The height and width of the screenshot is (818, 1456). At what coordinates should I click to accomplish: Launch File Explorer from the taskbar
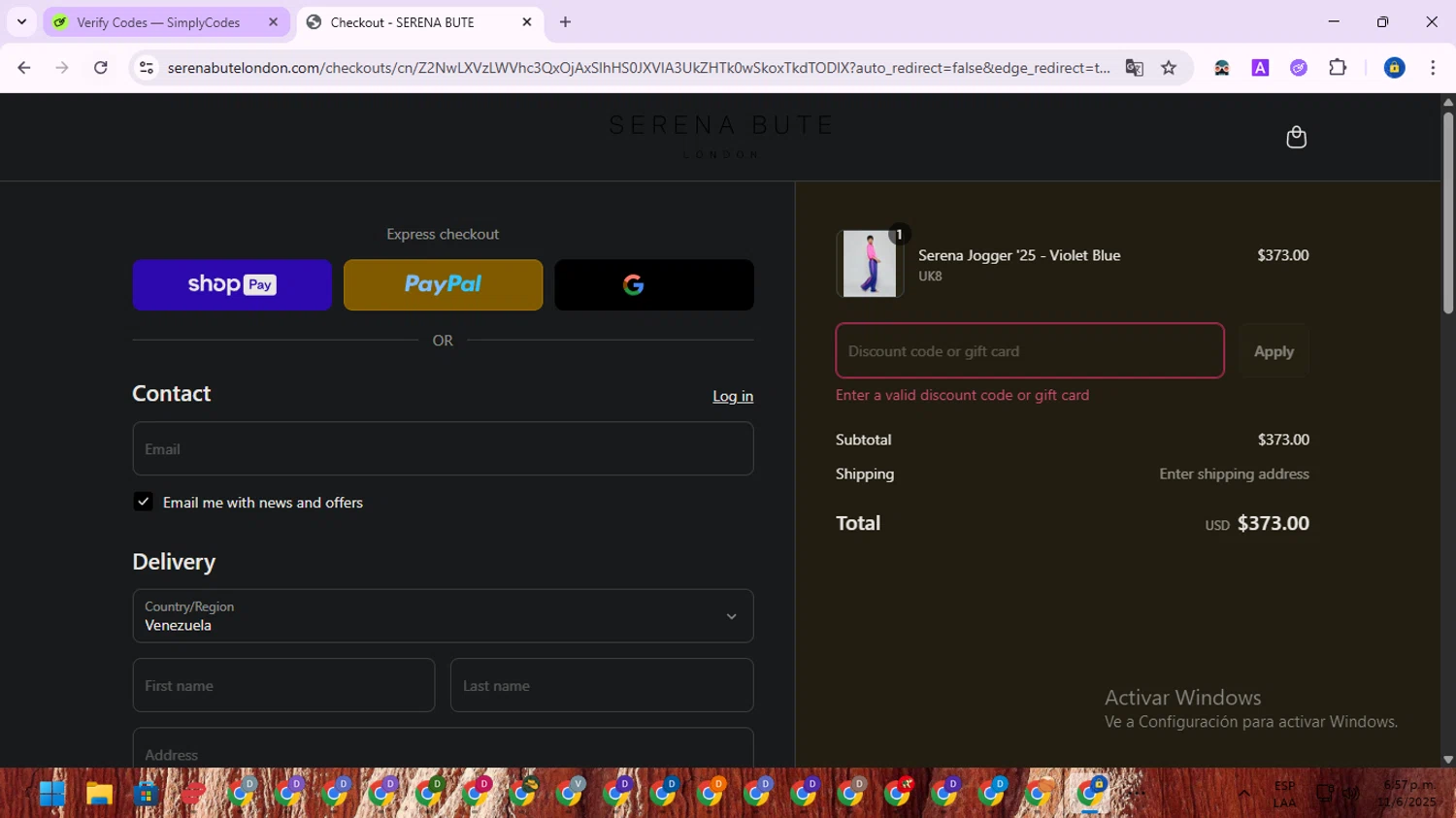[x=99, y=794]
